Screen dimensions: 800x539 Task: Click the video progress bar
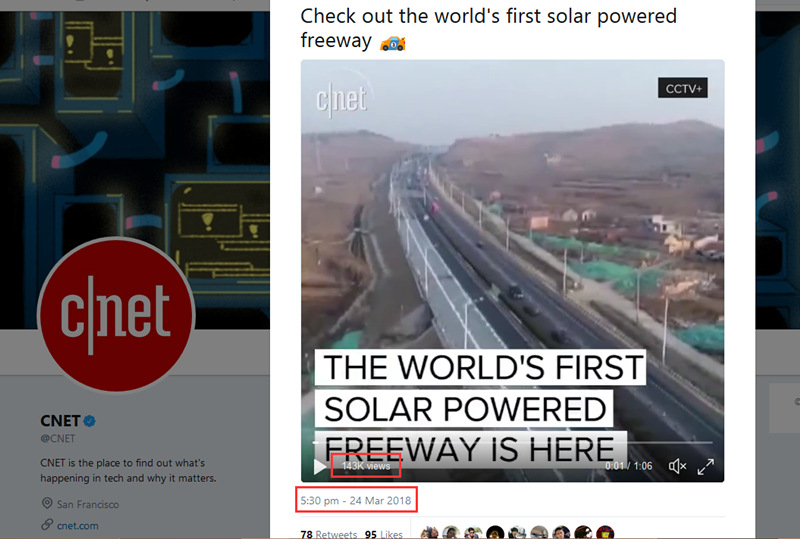(513, 442)
